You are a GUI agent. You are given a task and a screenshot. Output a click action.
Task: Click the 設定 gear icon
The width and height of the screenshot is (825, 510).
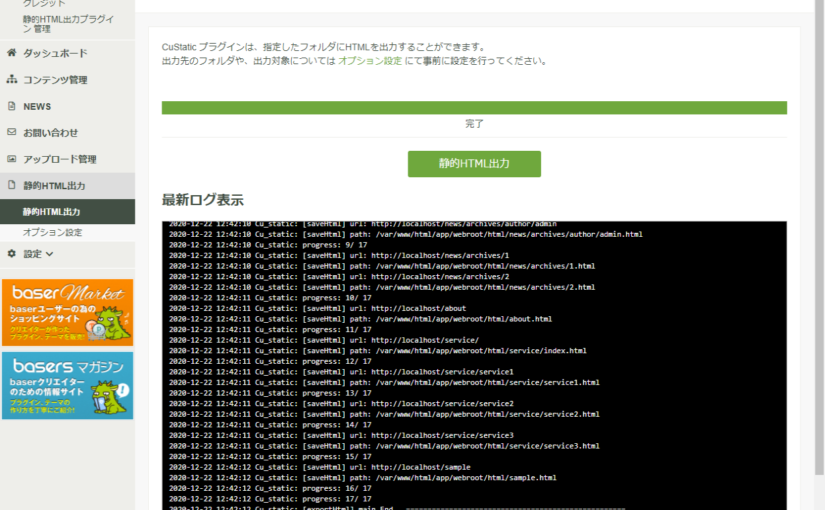tap(12, 253)
